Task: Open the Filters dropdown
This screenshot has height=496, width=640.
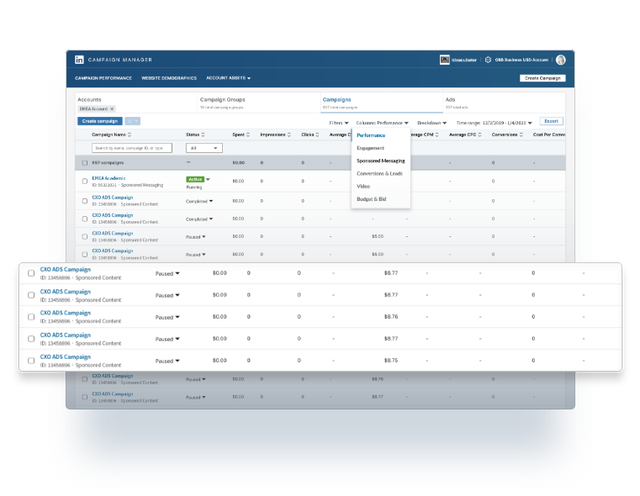Action: [x=338, y=122]
